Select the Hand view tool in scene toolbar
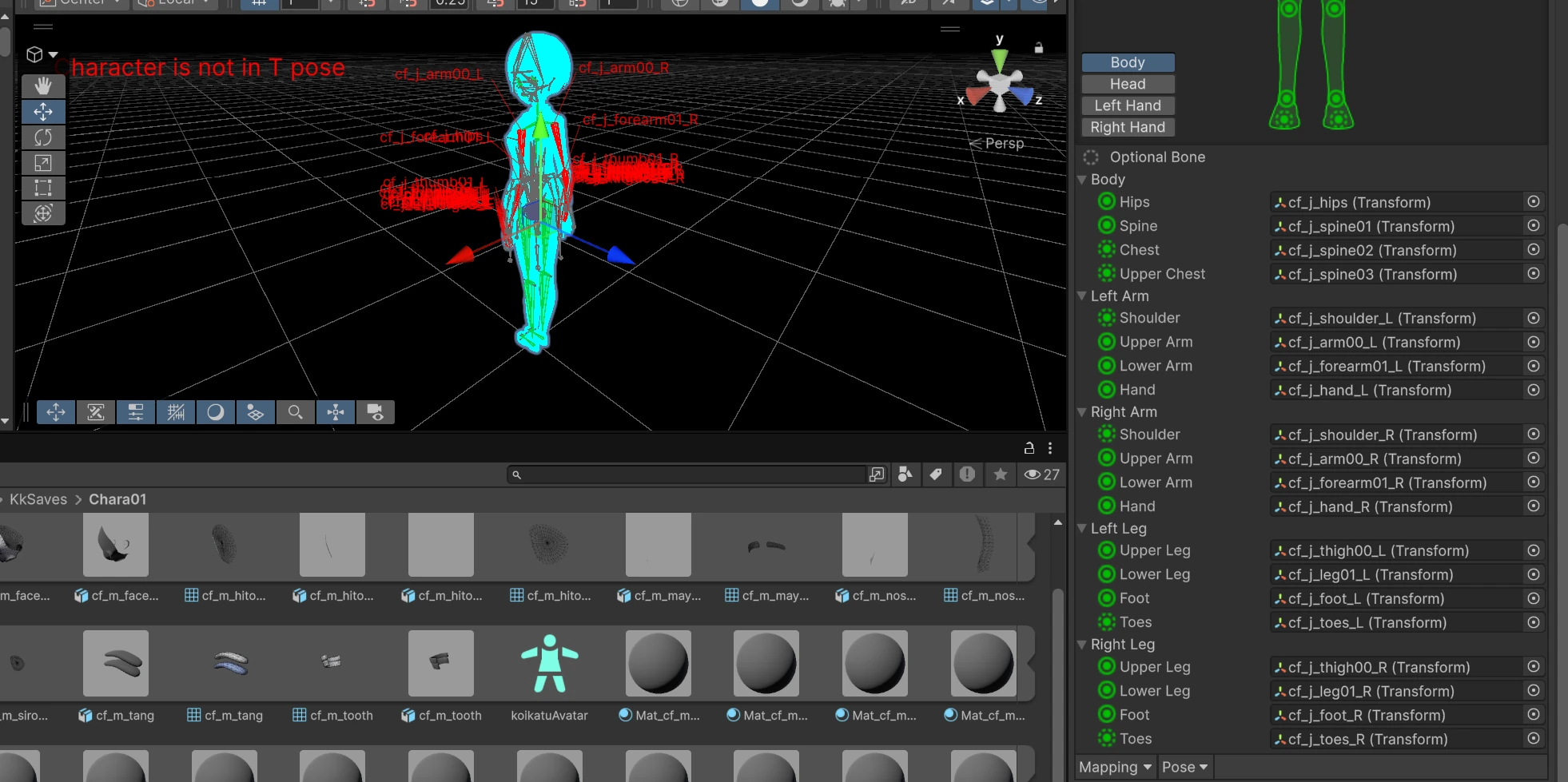The height and width of the screenshot is (782, 1568). [43, 86]
